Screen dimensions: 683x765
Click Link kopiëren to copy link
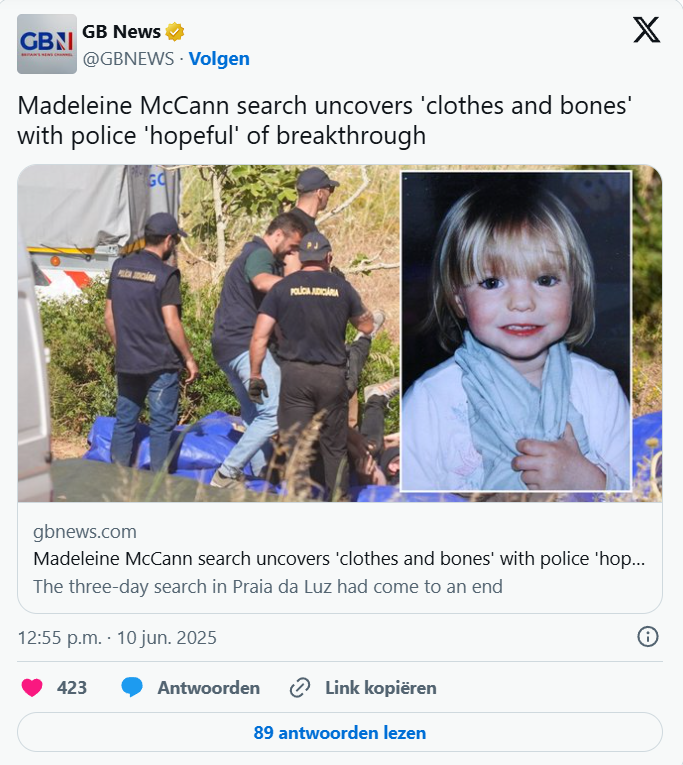(x=381, y=688)
